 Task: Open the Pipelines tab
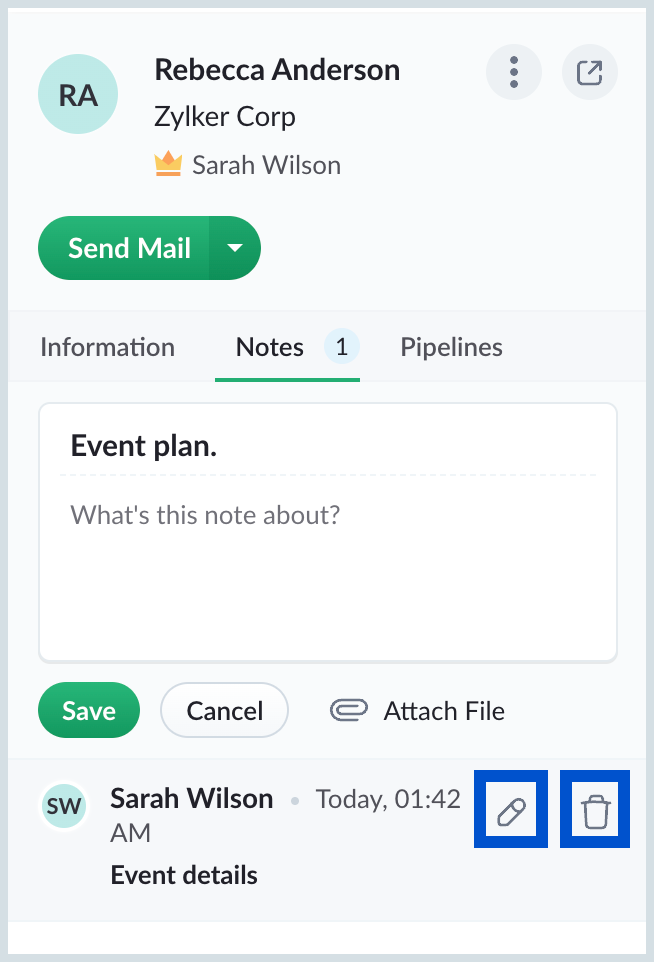tap(452, 347)
